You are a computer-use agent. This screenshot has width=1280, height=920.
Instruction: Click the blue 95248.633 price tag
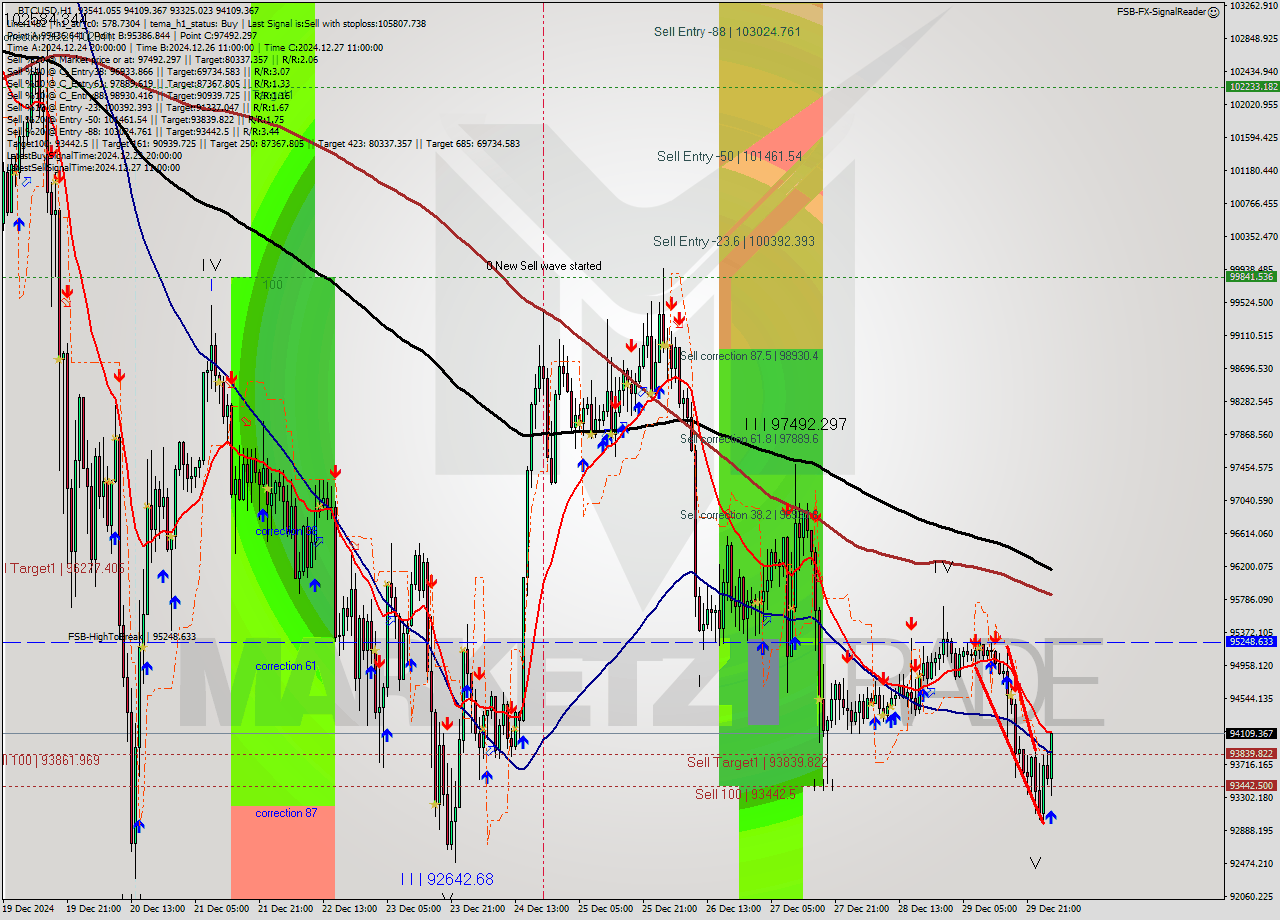coord(1252,641)
